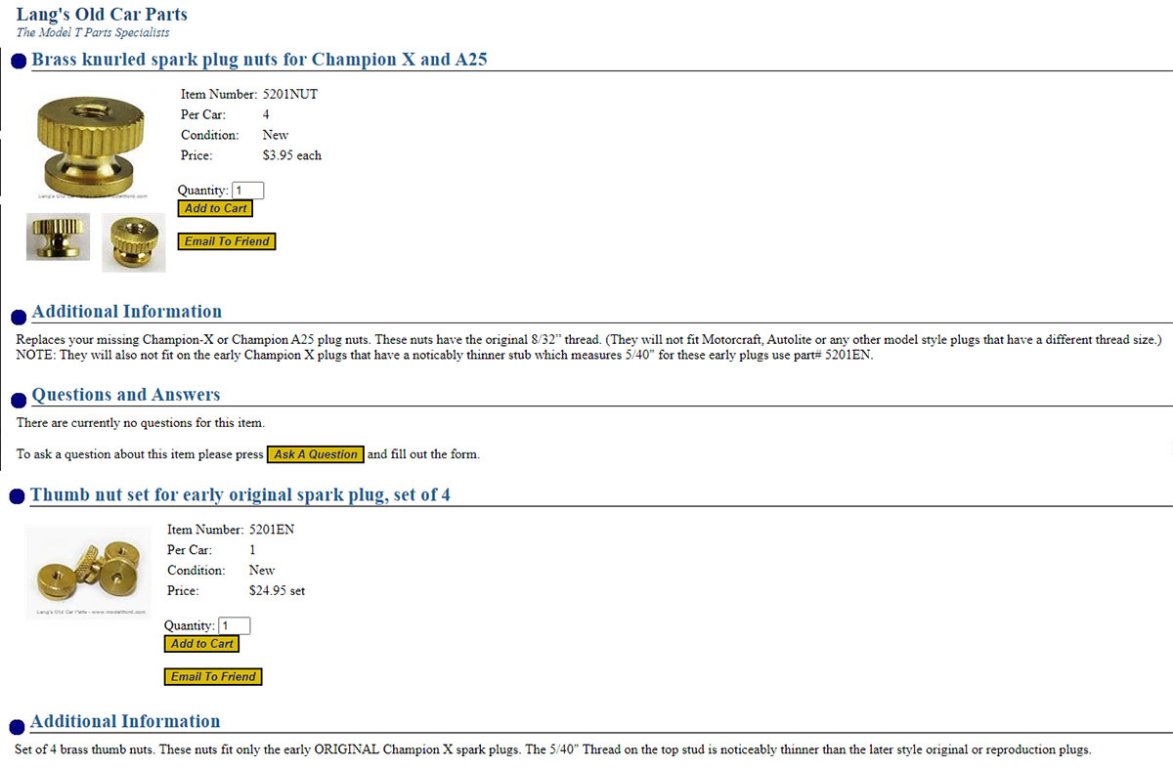Click the bullet beside Brass knurled spark plug heading
1173x768 pixels.
pos(18,63)
